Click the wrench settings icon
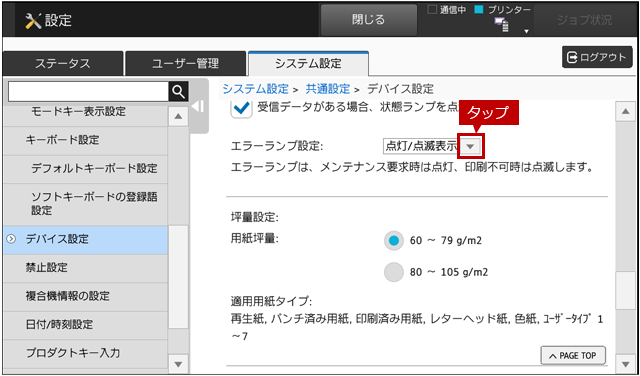 click(x=33, y=20)
